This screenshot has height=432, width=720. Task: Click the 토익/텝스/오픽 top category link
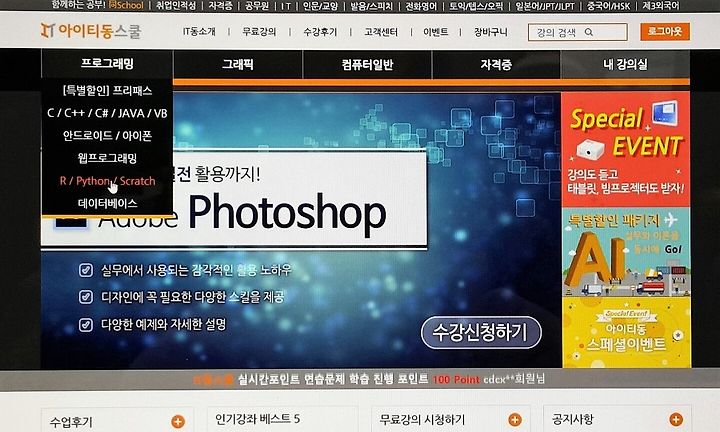point(476,6)
